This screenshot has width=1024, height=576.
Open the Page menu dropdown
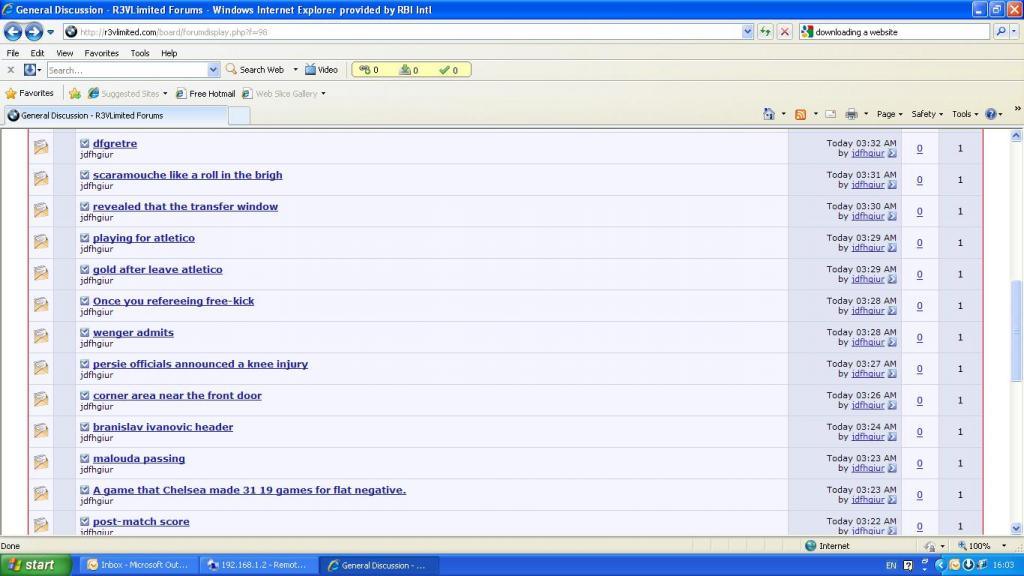point(889,114)
